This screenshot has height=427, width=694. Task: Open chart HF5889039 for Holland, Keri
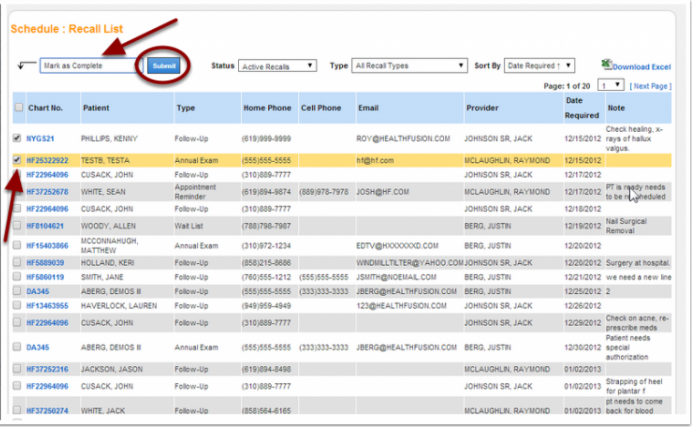45,262
